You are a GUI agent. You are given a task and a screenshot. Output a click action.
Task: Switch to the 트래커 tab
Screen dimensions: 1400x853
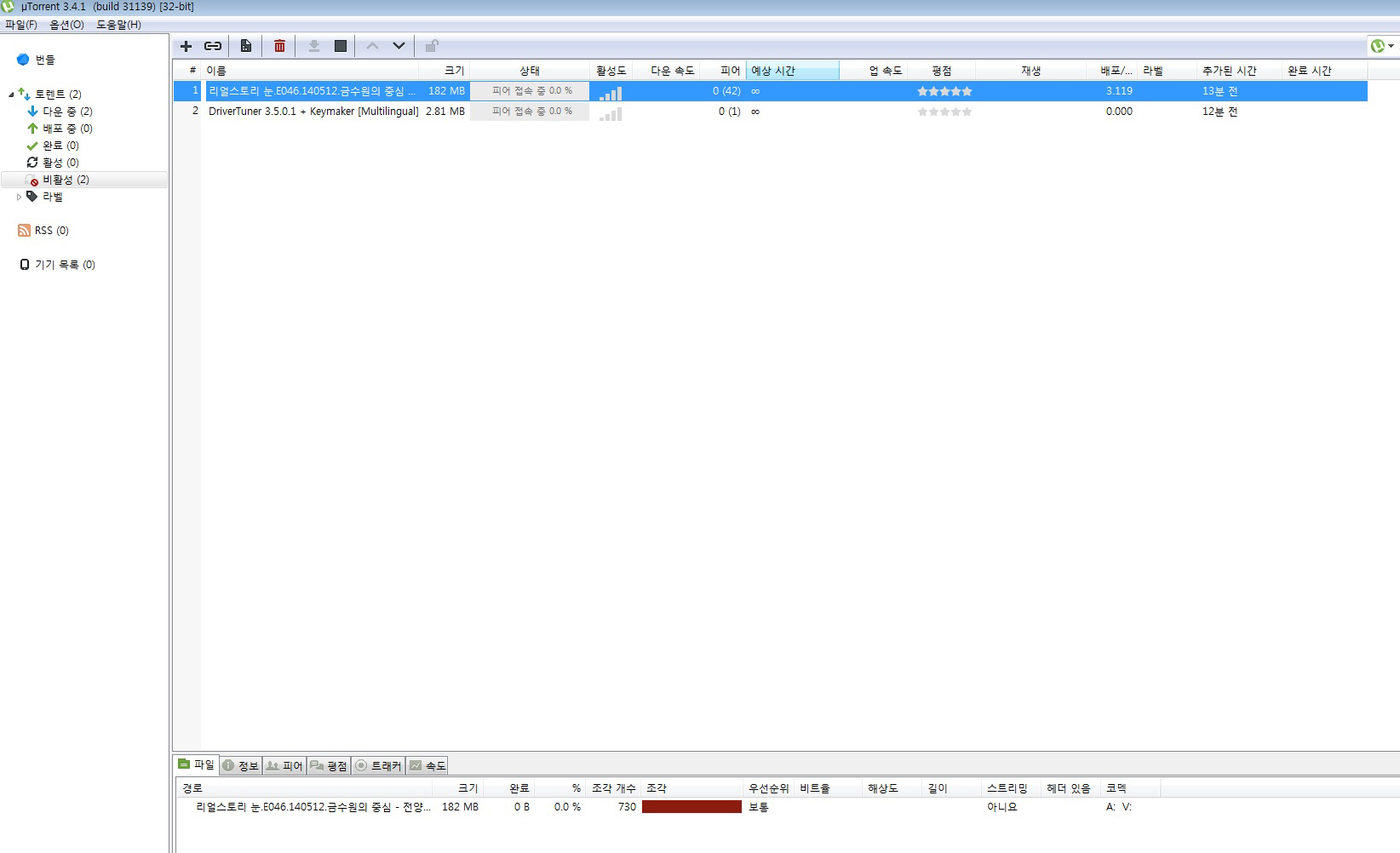378,765
